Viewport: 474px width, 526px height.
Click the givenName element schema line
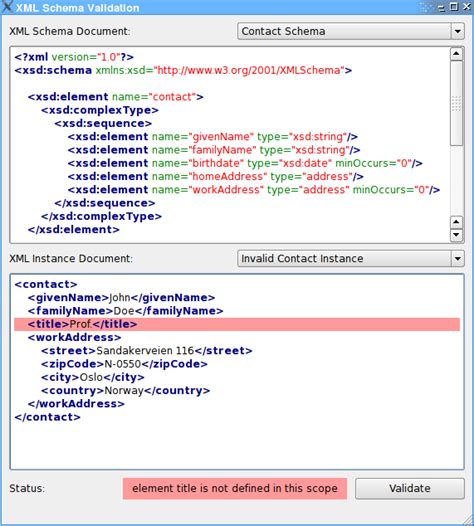213,137
